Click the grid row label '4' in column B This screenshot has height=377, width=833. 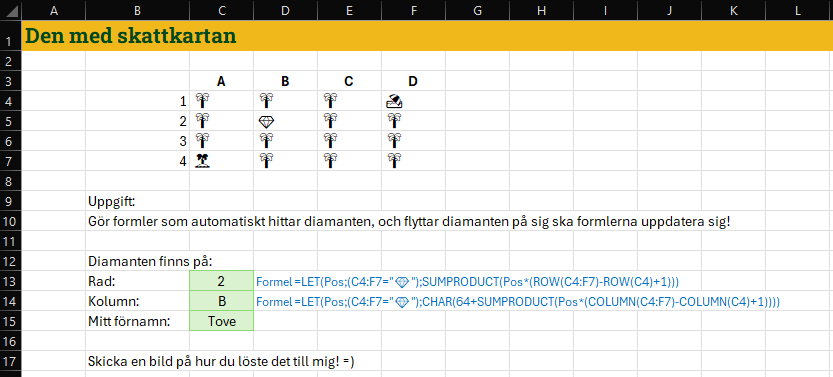pos(183,161)
